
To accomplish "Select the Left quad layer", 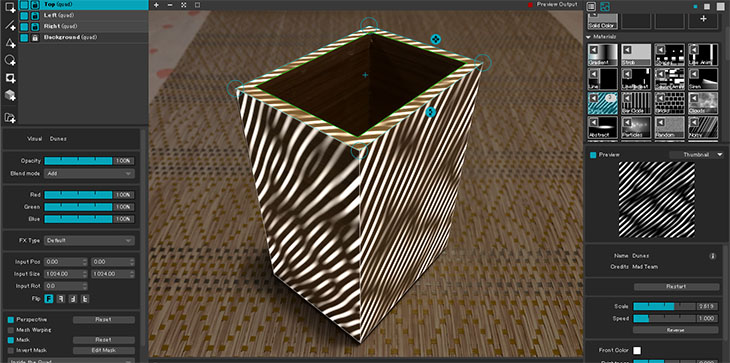I will coord(84,16).
